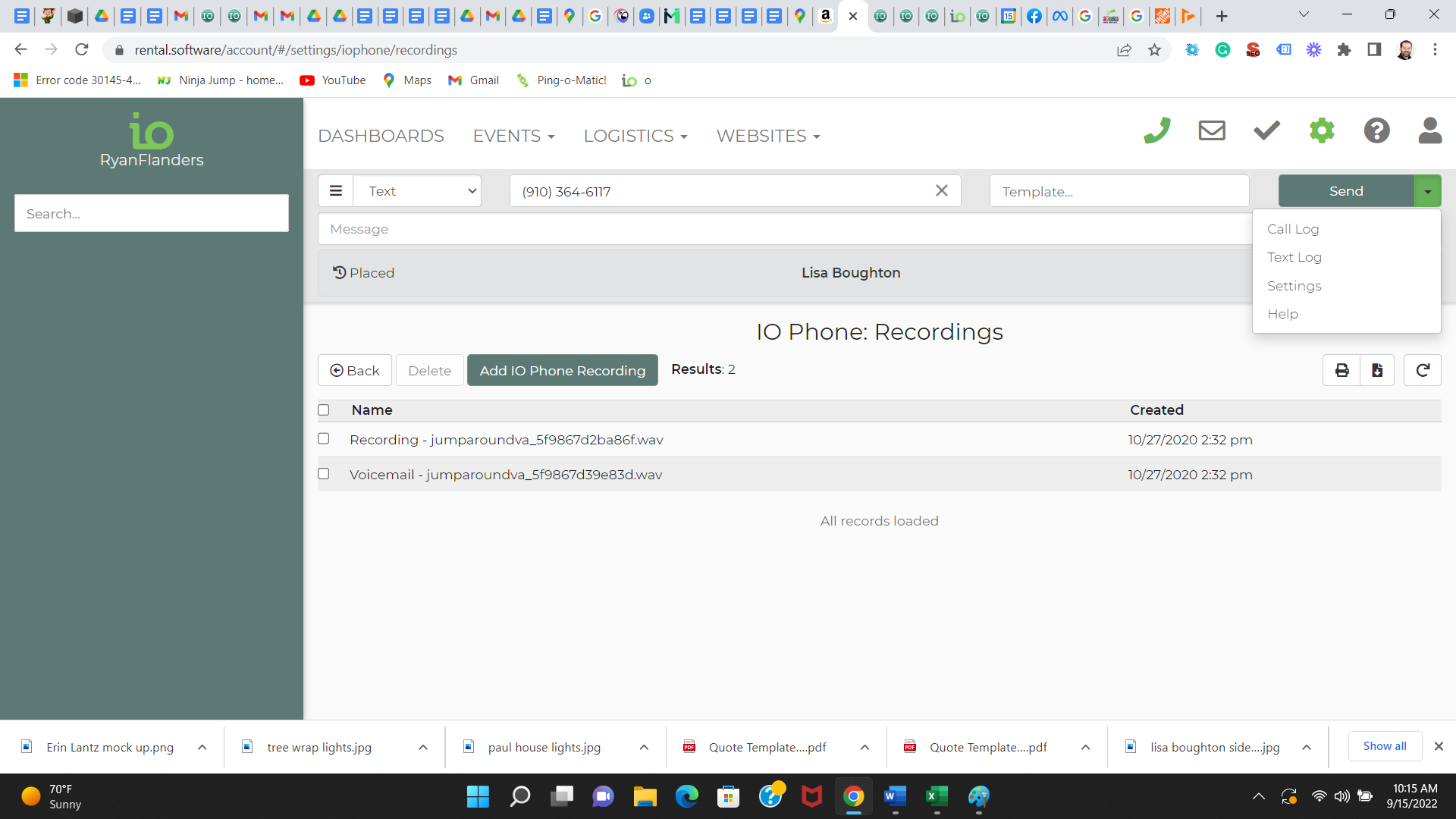1456x819 pixels.
Task: Click Add IO Phone Recording button
Action: tap(562, 370)
